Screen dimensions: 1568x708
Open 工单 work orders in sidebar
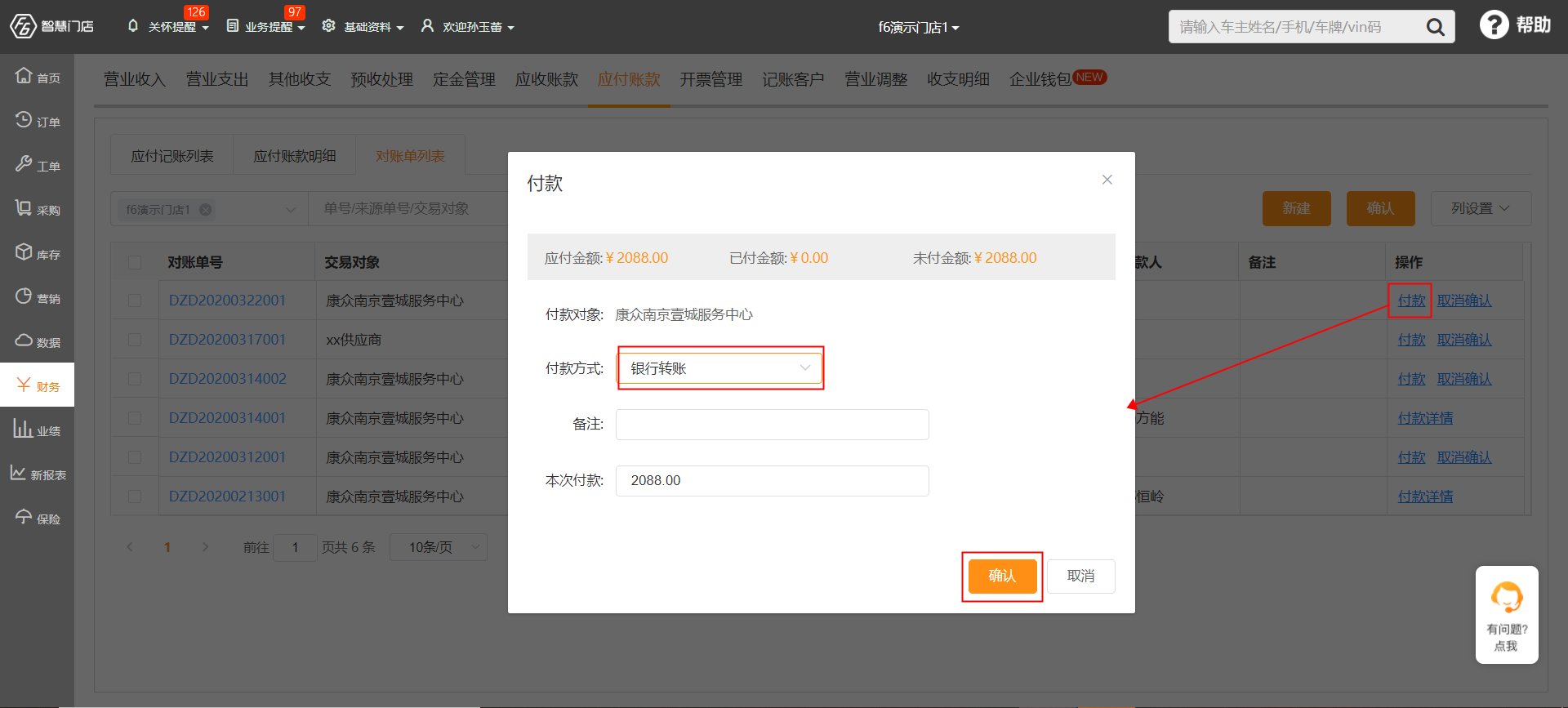coord(37,165)
